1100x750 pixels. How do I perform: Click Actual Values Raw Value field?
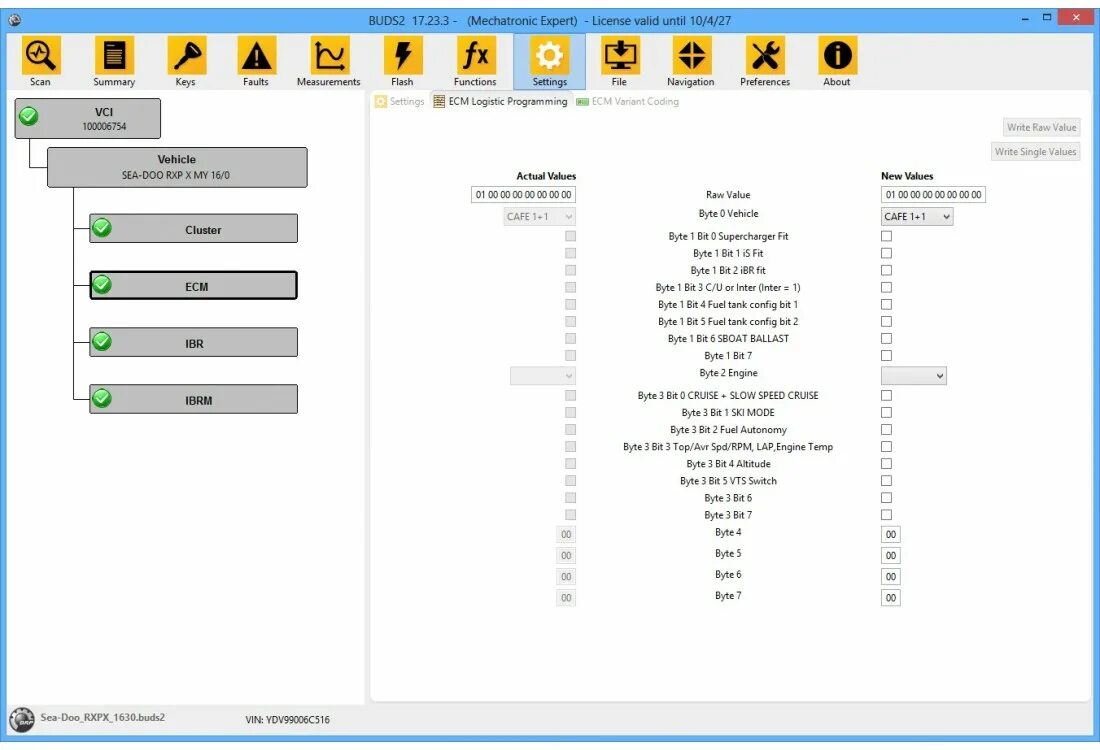pyautogui.click(x=523, y=194)
